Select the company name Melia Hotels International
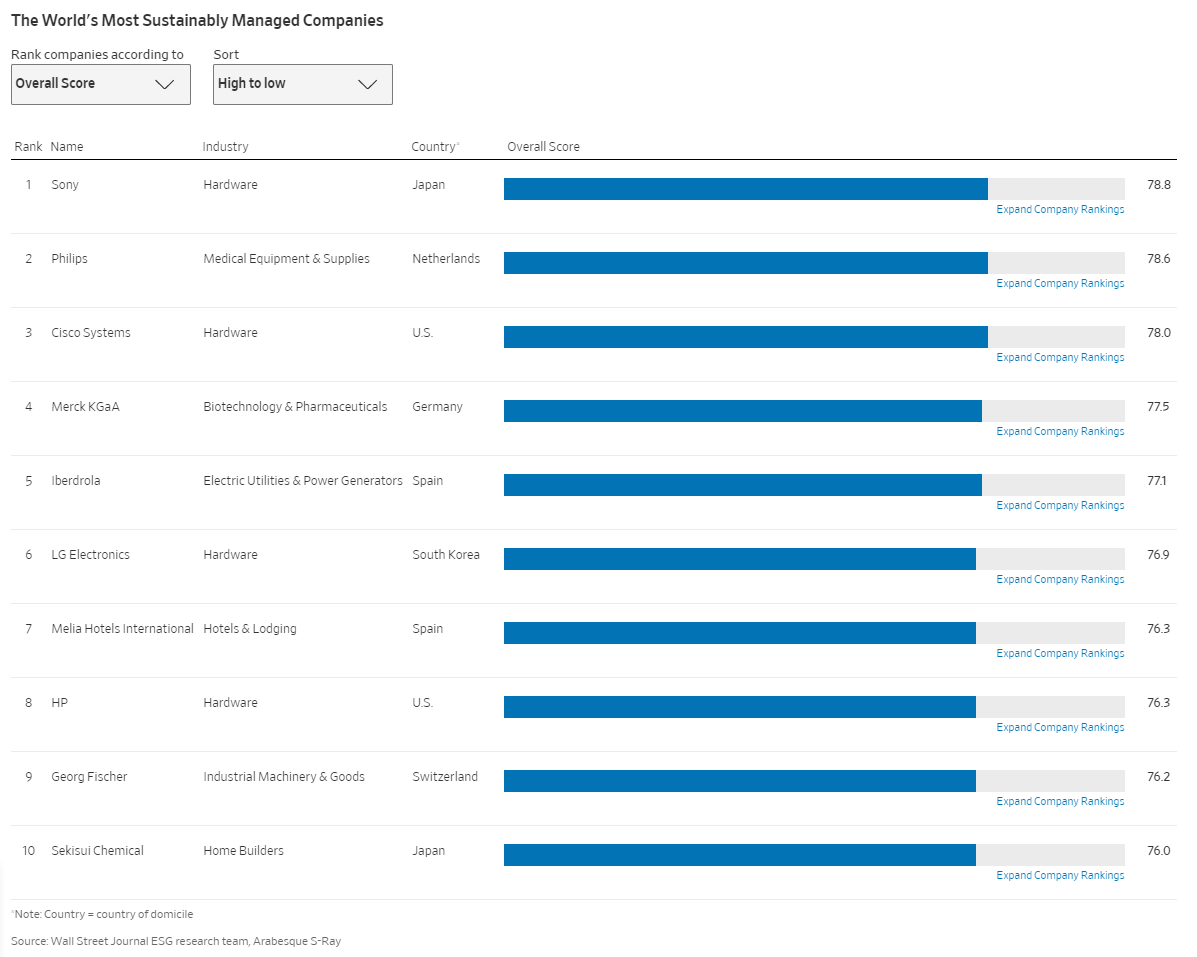The image size is (1197, 957). point(123,629)
